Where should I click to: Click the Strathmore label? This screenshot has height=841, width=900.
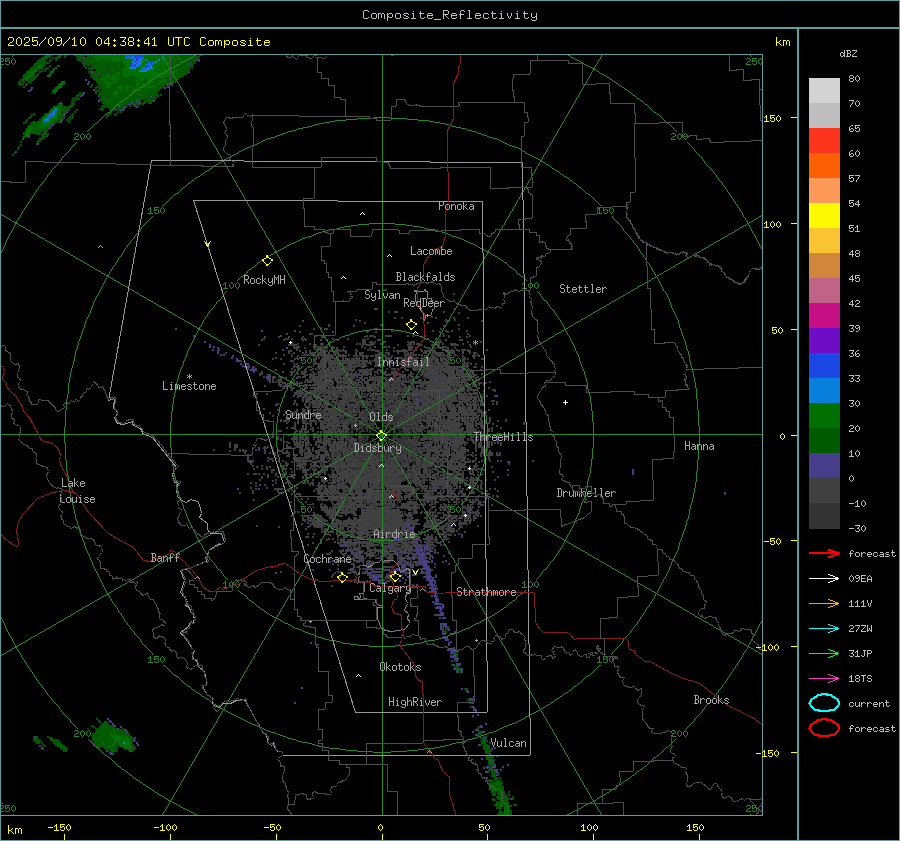point(486,592)
